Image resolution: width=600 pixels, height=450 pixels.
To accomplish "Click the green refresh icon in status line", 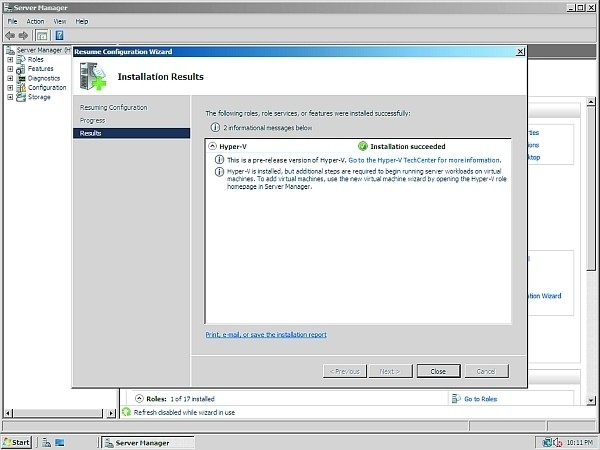I will [x=126, y=412].
